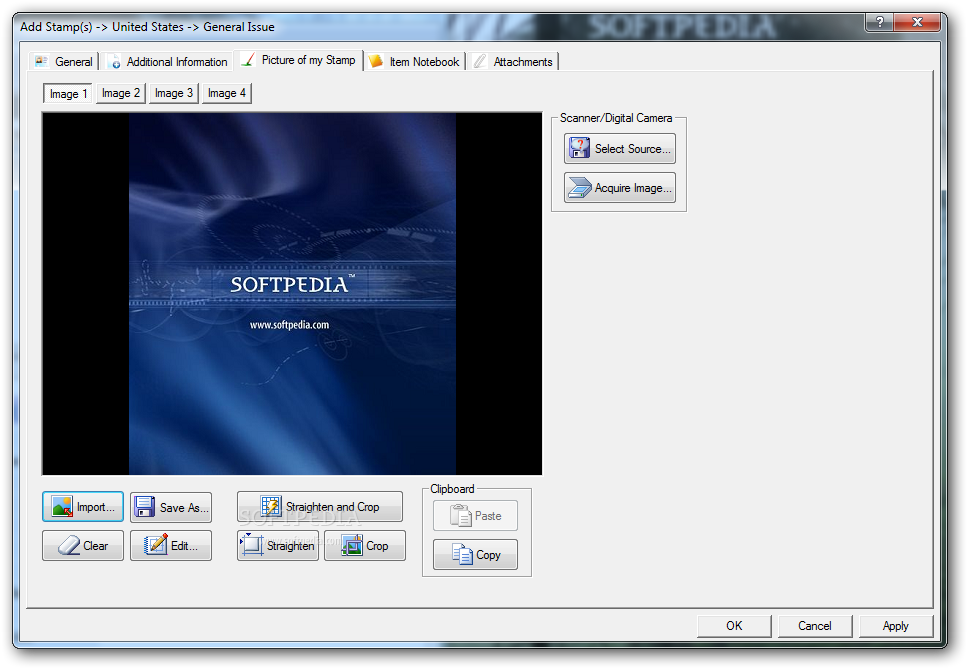
Task: Click the Picture of my Stamp tab icon
Action: pos(248,59)
